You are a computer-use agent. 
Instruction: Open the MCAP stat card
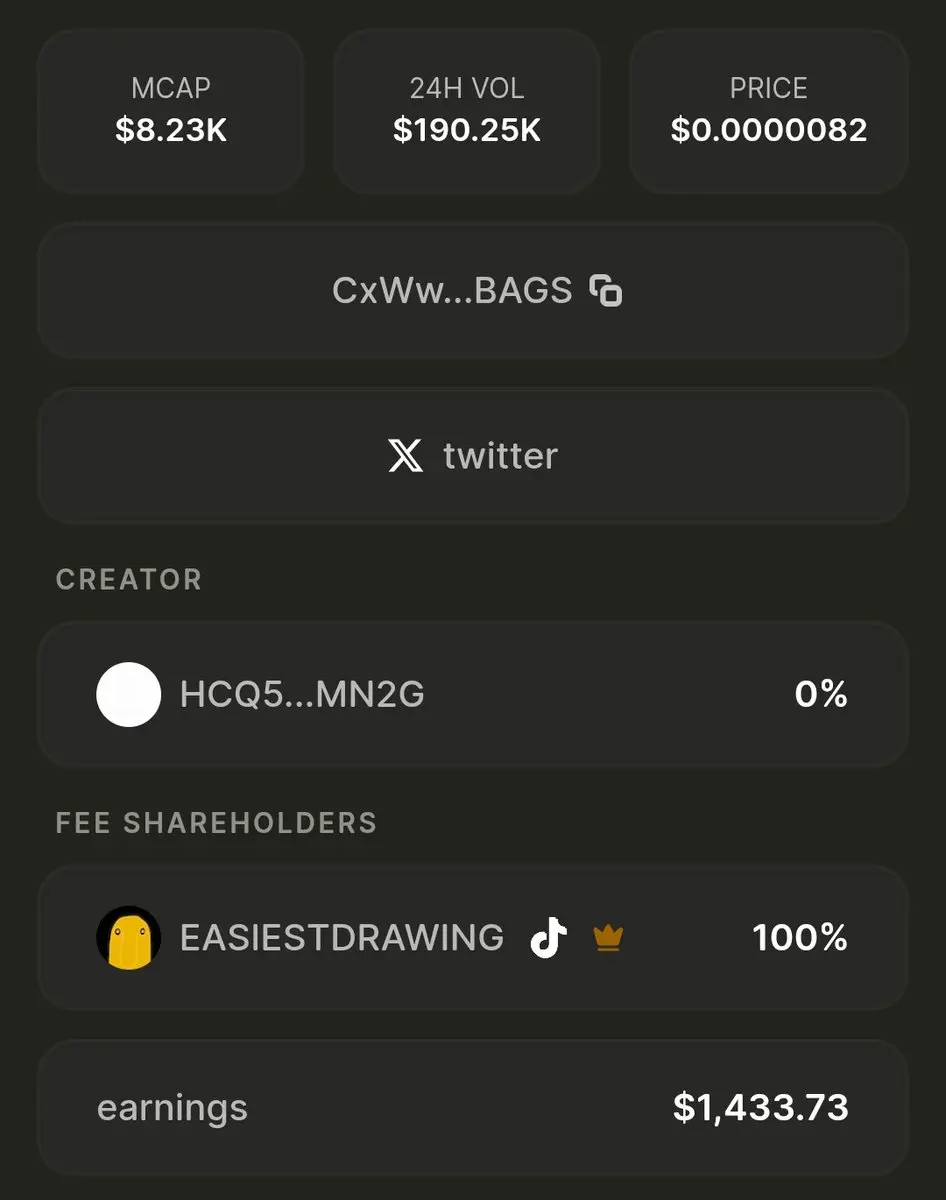point(171,110)
